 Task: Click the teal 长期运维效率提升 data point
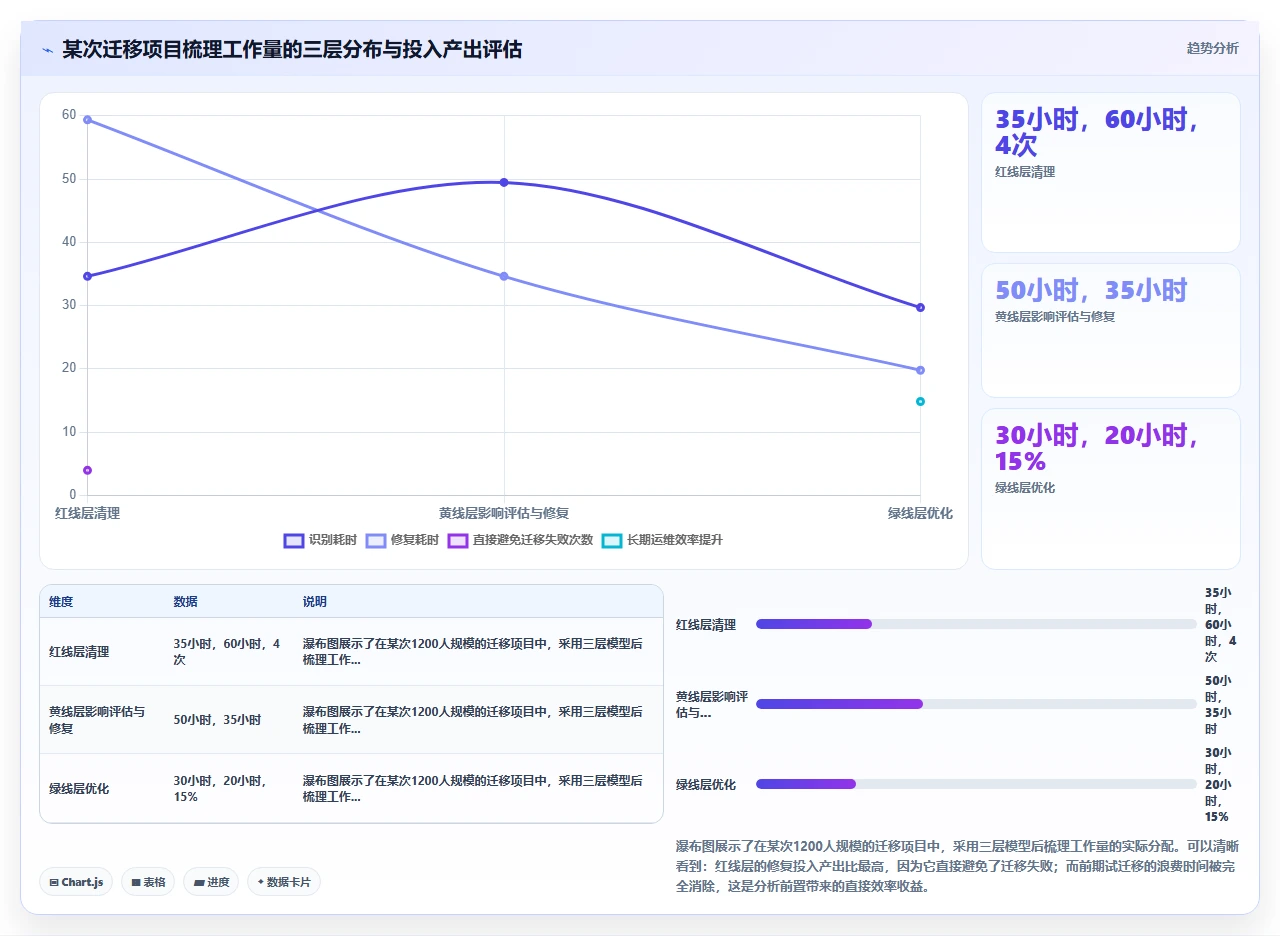pyautogui.click(x=920, y=401)
